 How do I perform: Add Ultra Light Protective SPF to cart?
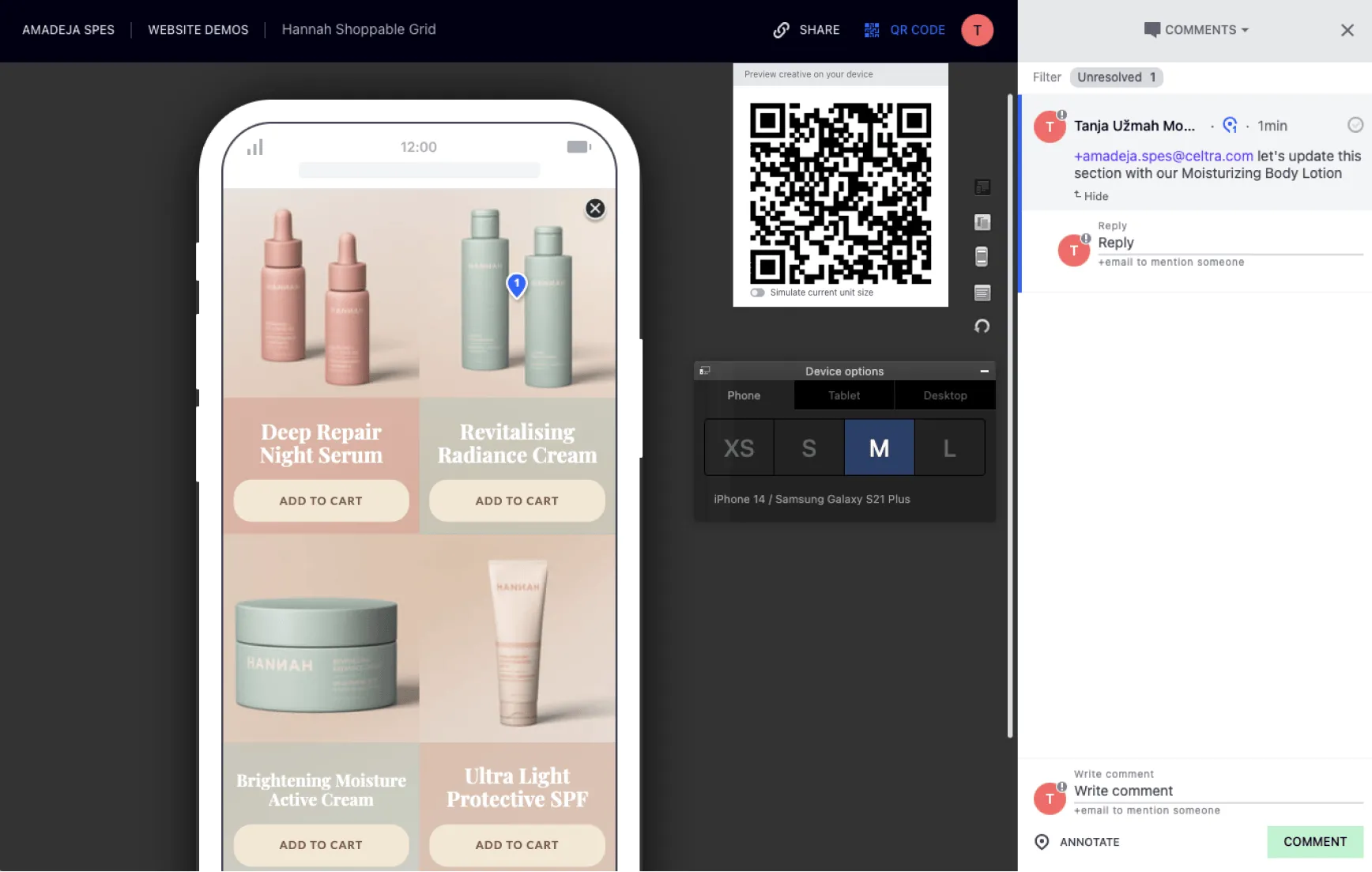pyautogui.click(x=517, y=845)
